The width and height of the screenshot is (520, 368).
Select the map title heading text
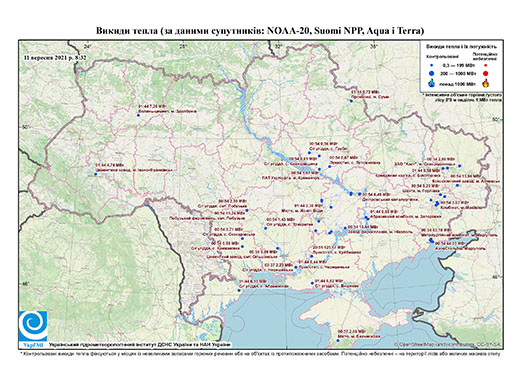tap(260, 31)
